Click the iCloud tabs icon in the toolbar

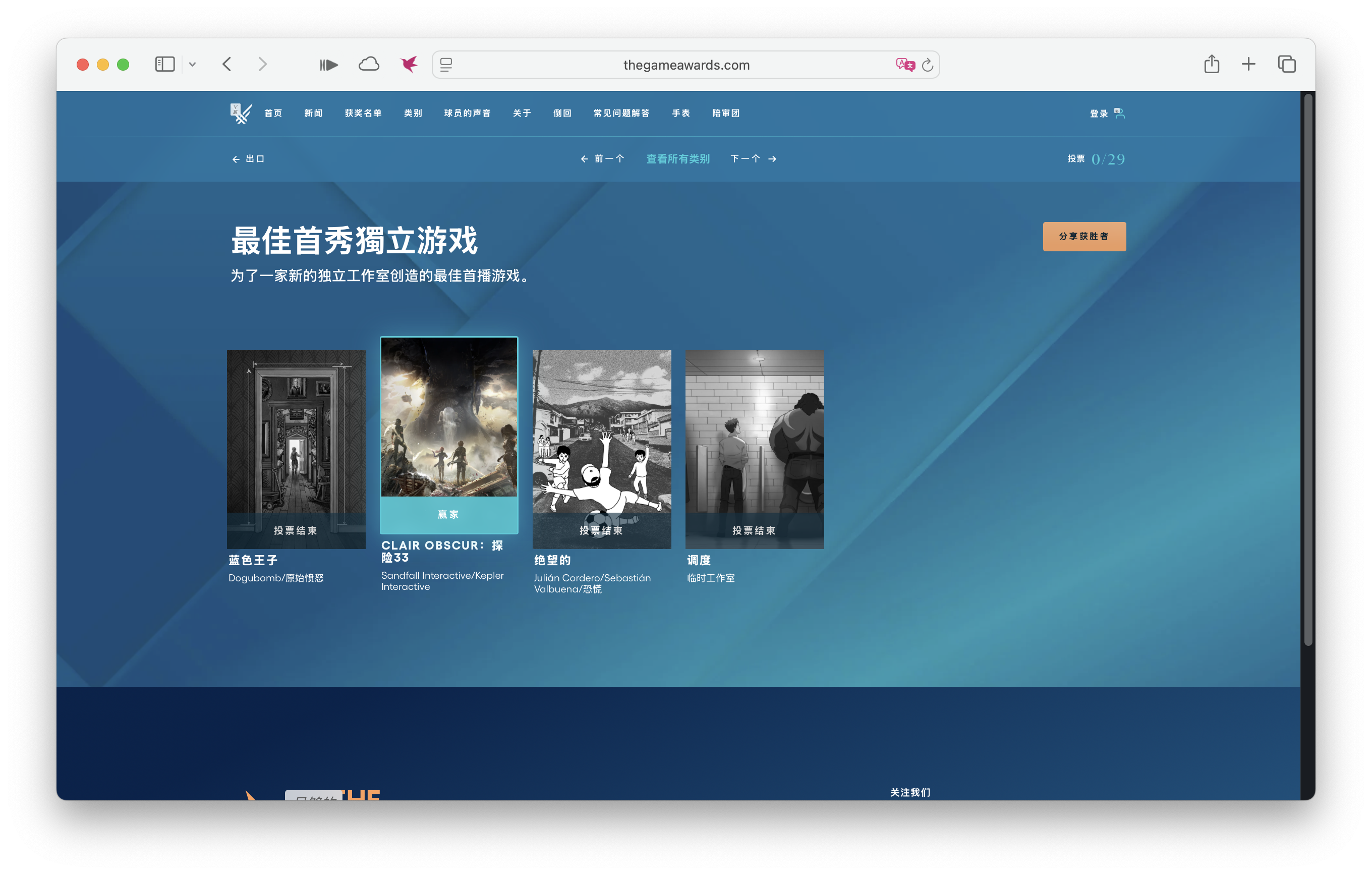point(369,64)
